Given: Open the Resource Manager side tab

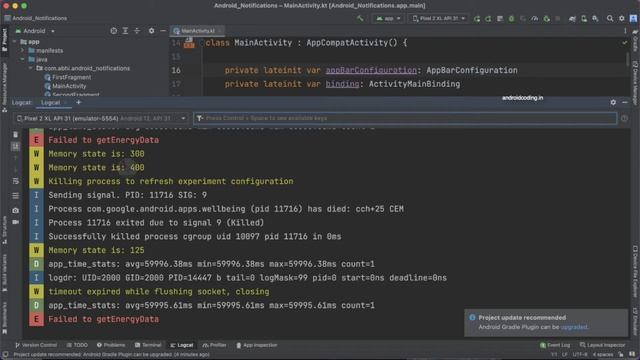Looking at the screenshot, I should [x=4, y=87].
